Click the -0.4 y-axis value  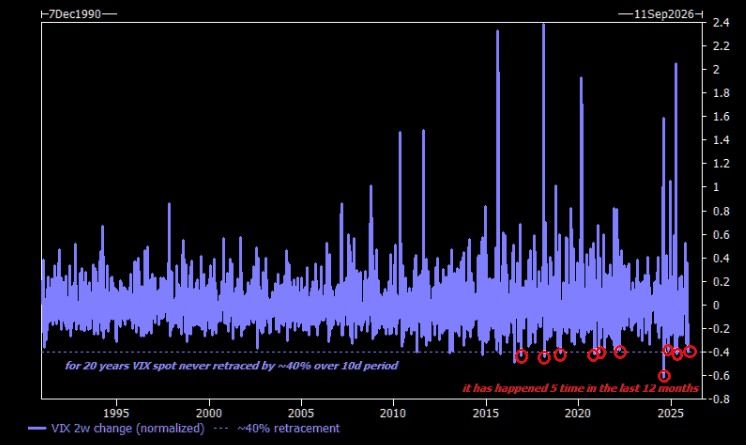pyautogui.click(x=719, y=352)
